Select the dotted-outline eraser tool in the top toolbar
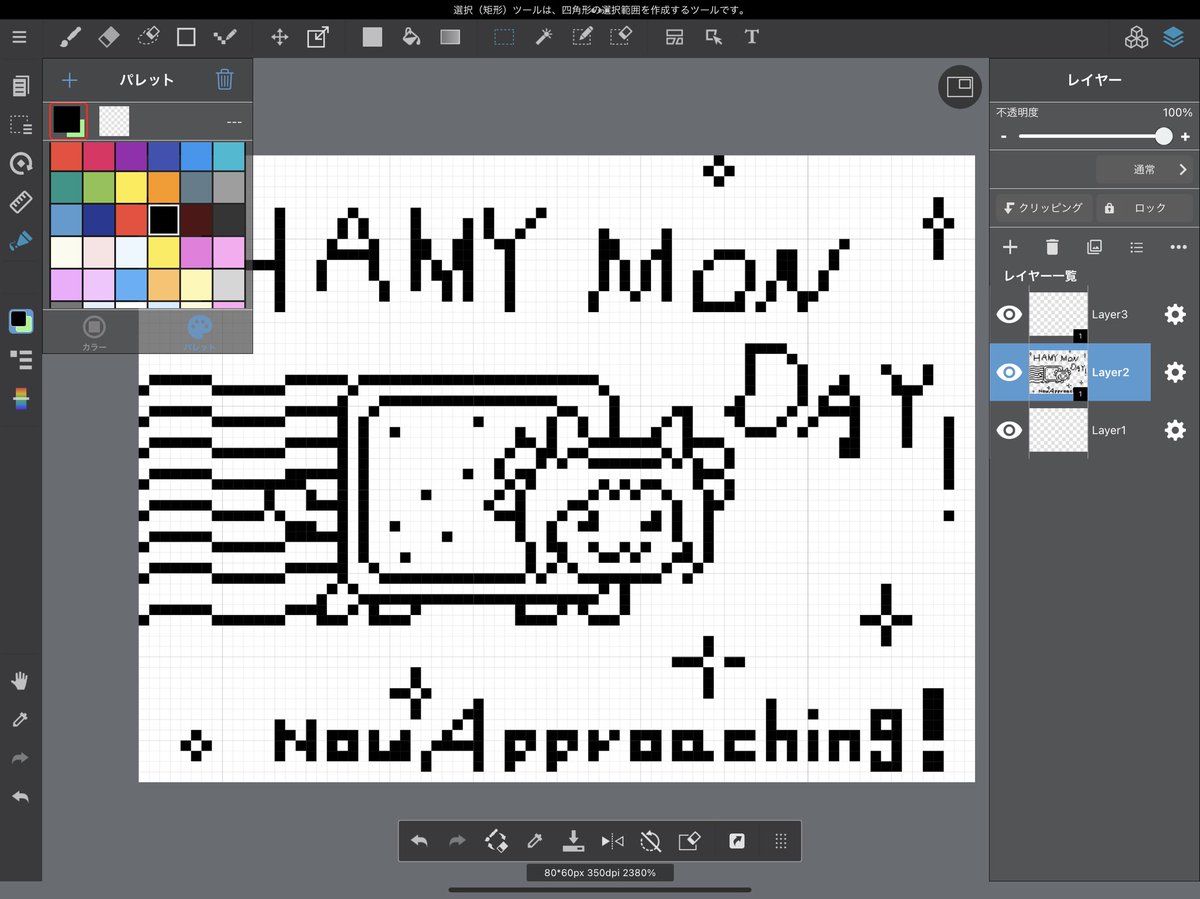The height and width of the screenshot is (899, 1200). coord(147,37)
